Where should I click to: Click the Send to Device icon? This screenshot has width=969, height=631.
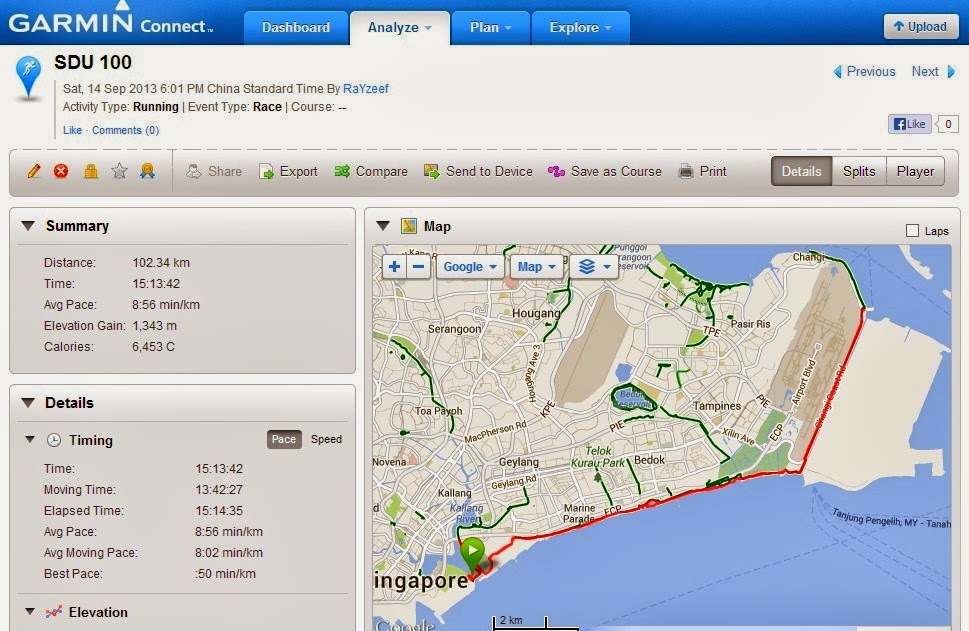pyautogui.click(x=431, y=171)
